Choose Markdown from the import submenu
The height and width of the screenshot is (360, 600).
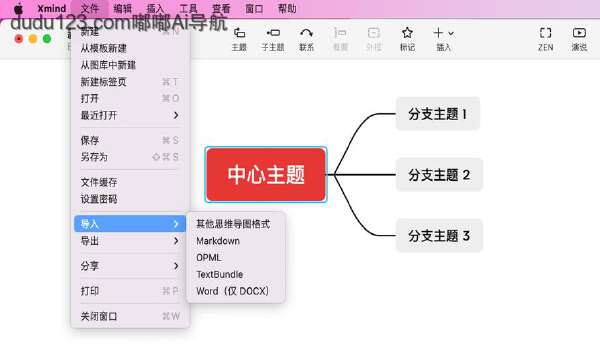(218, 241)
